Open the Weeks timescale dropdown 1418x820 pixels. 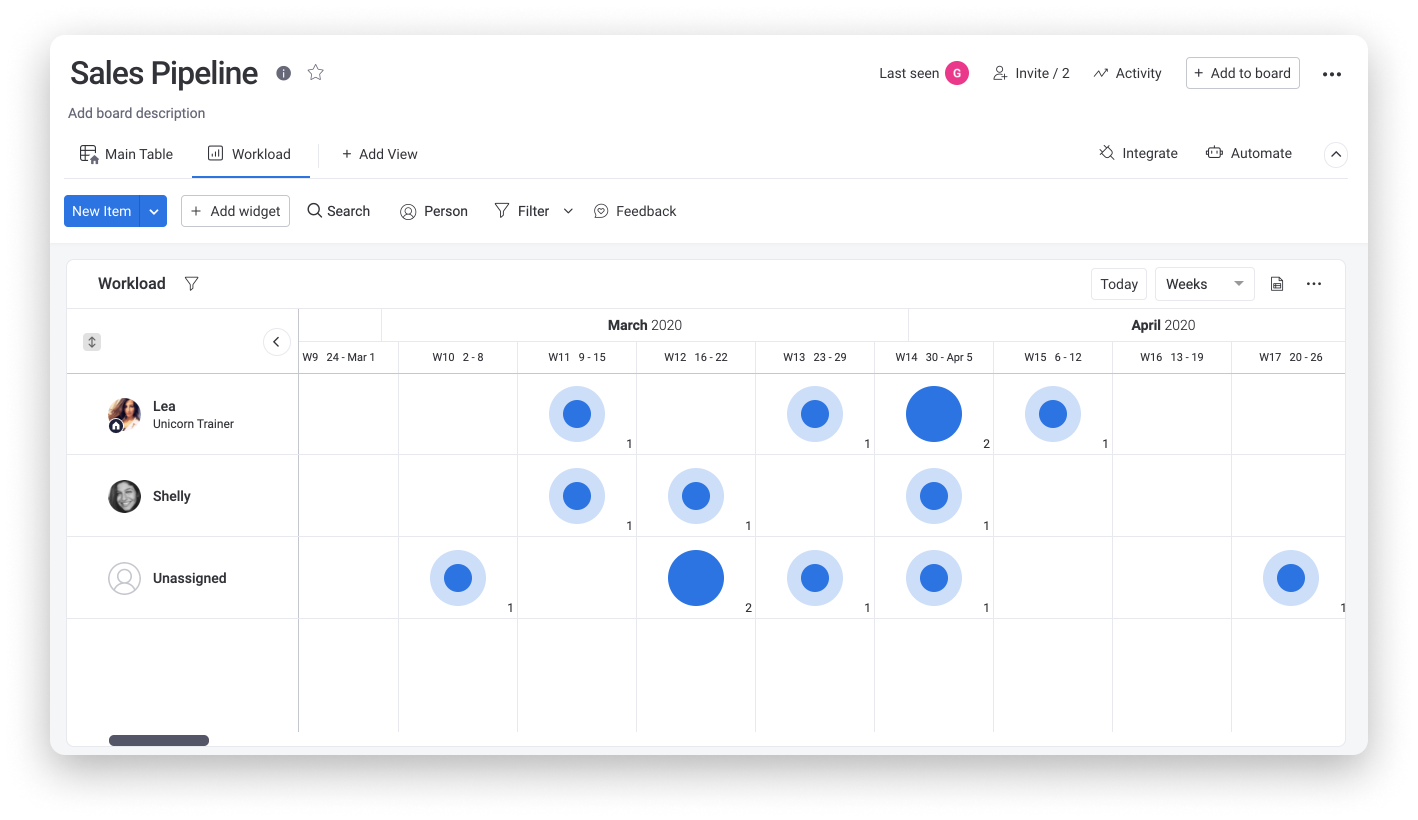coord(1204,284)
